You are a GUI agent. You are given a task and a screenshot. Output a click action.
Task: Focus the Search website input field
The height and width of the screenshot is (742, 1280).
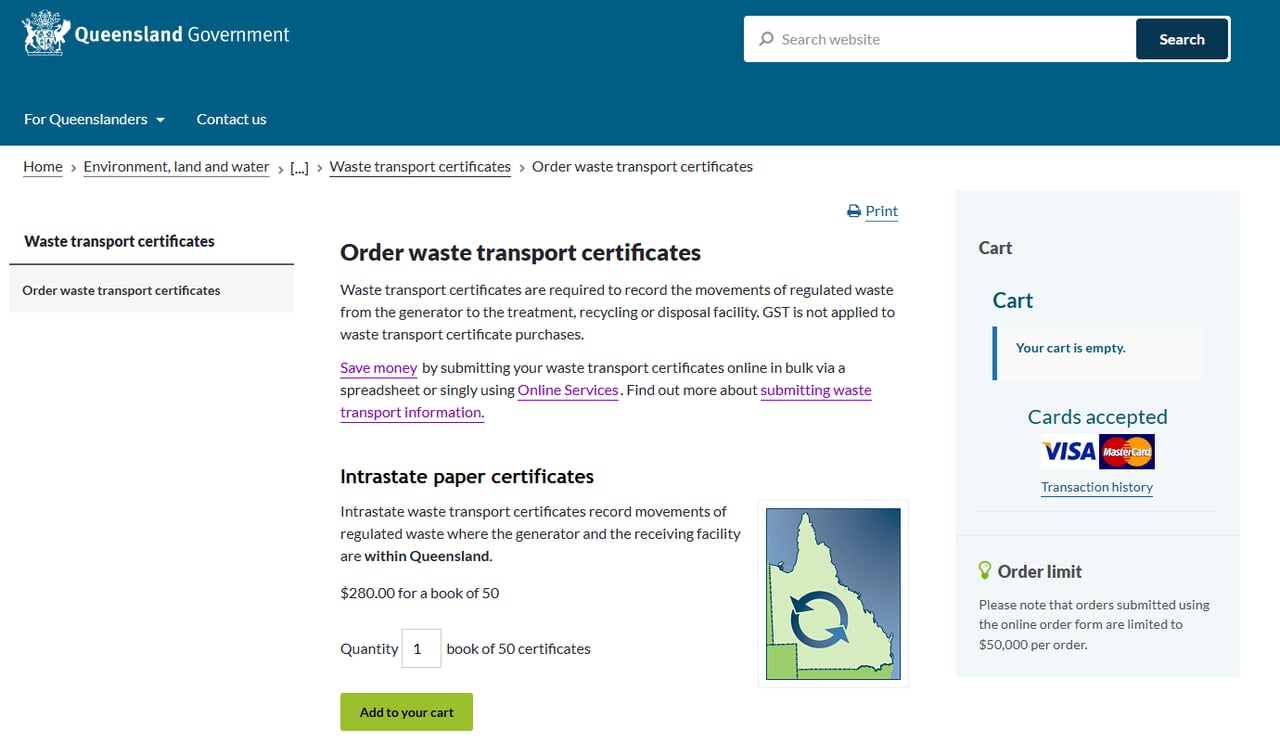950,40
